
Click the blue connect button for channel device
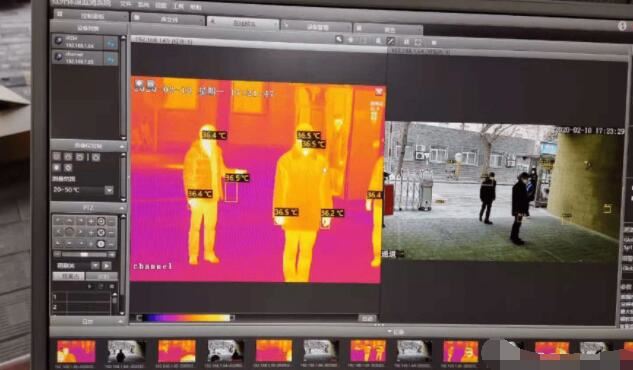111,59
